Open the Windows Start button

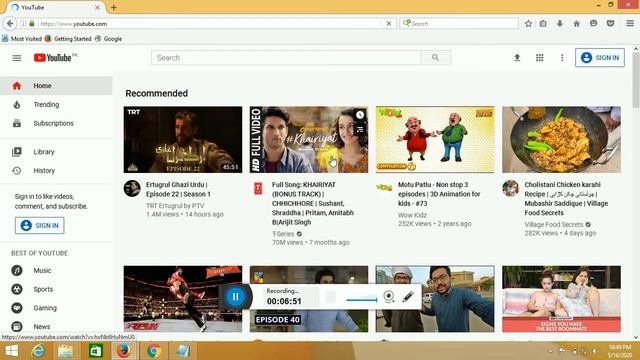[11, 351]
